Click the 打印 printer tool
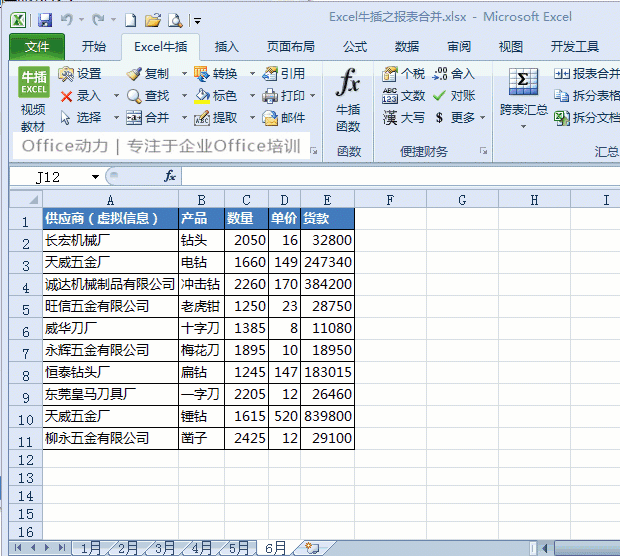This screenshot has width=620, height=556. pyautogui.click(x=284, y=96)
